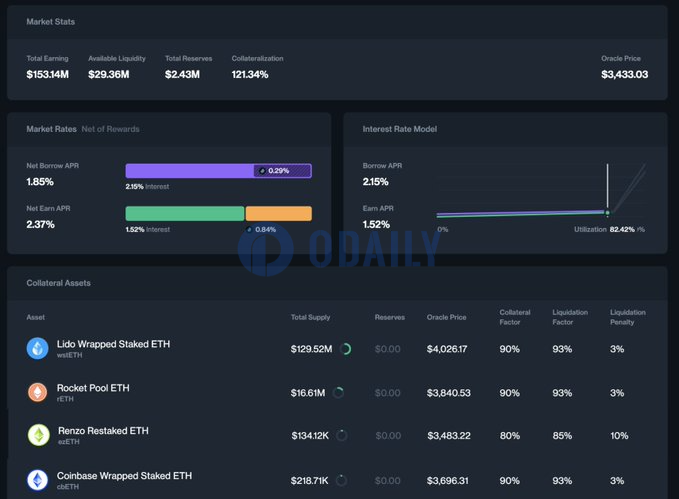
Task: Click the Net Borrow APR value 1.85%
Action: pos(40,181)
